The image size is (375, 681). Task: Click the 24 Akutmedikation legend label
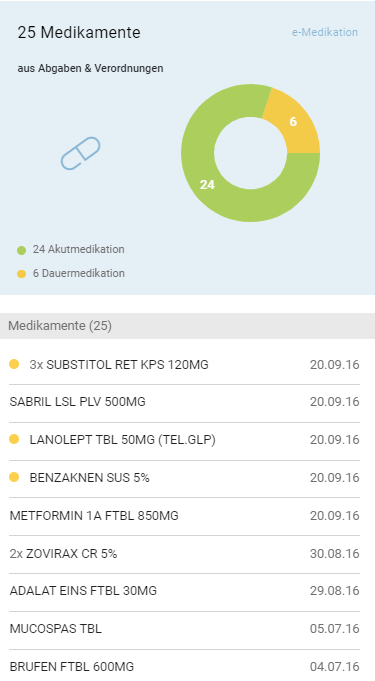pos(79,249)
